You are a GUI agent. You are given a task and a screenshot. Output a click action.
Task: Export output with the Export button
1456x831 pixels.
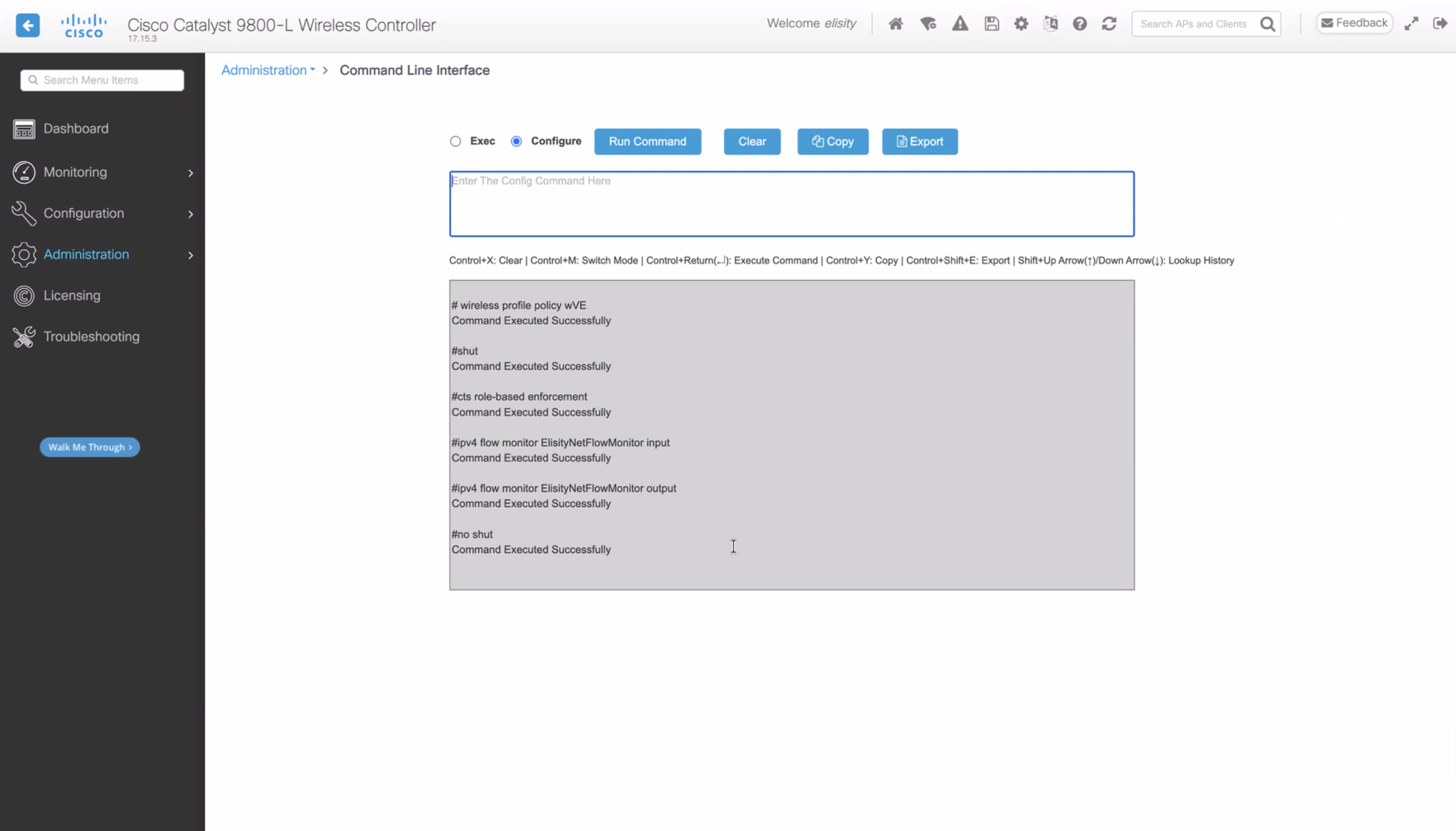tap(920, 142)
